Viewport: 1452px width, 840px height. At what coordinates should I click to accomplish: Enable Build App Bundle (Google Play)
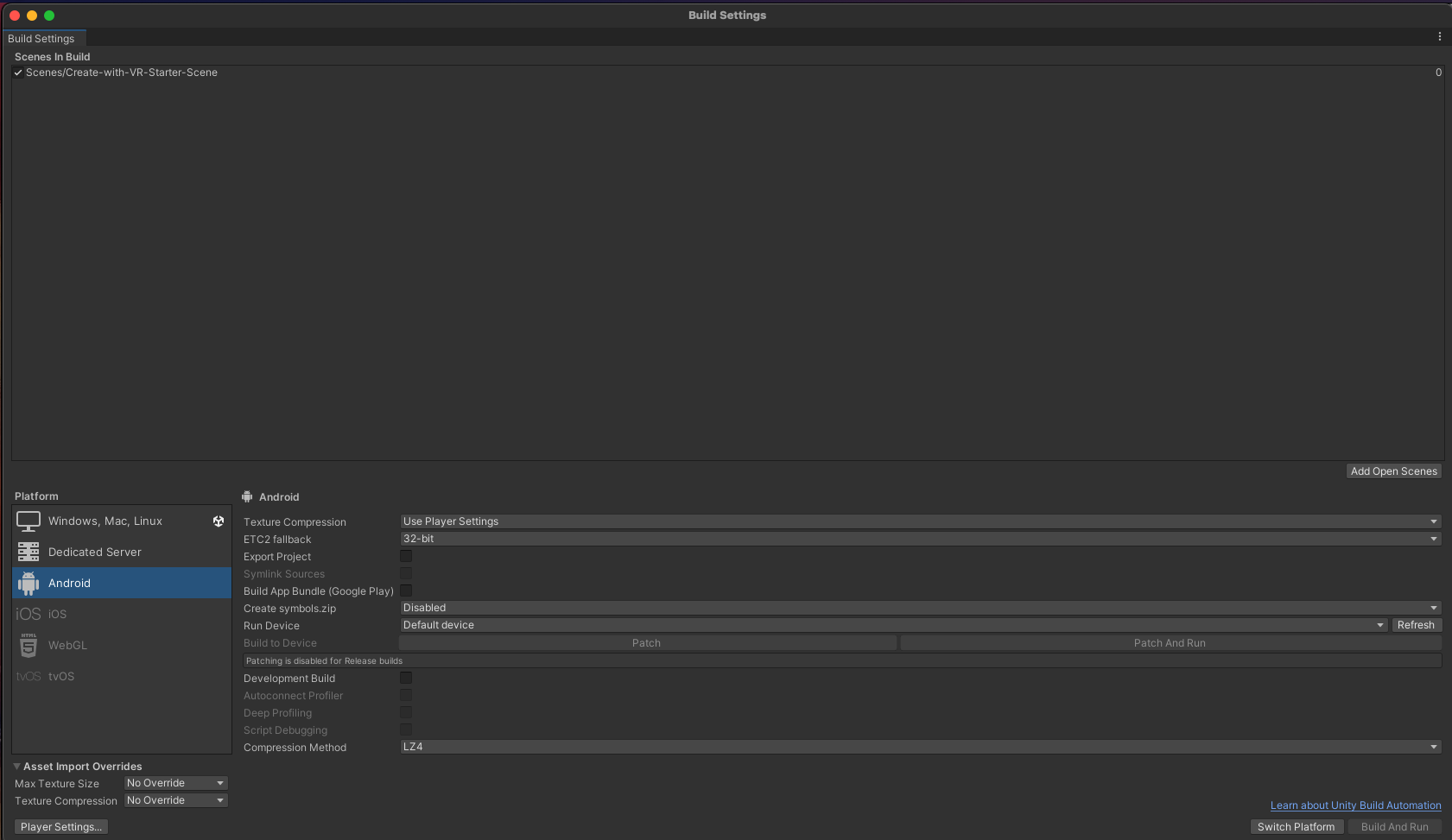(x=406, y=591)
